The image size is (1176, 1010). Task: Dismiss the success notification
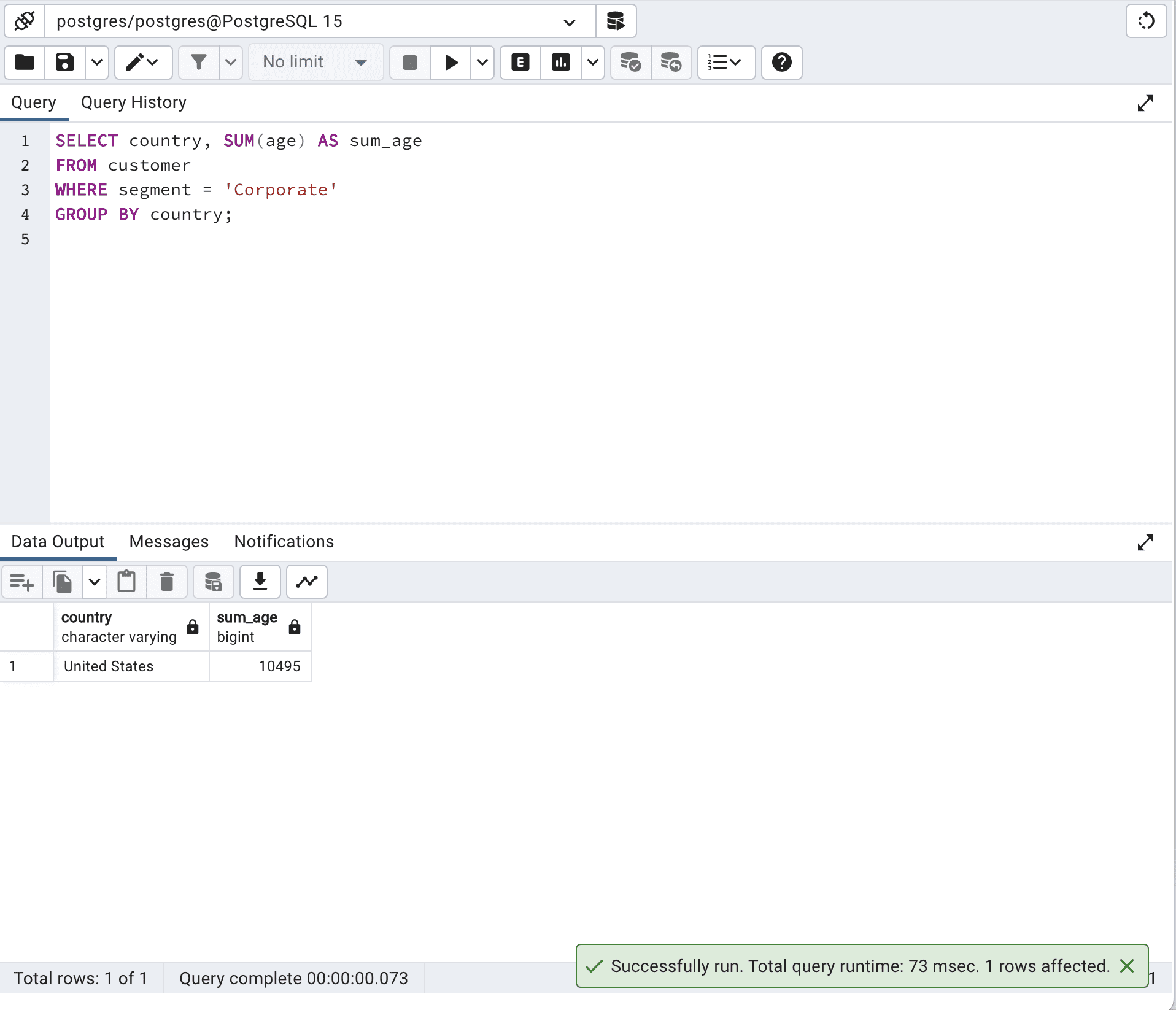pyautogui.click(x=1128, y=965)
